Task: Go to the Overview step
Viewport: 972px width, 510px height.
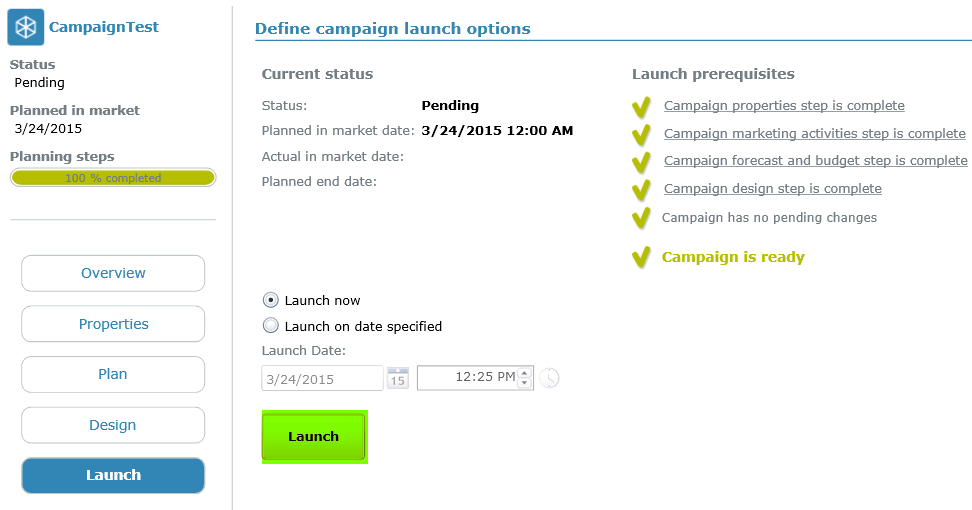Action: point(113,273)
